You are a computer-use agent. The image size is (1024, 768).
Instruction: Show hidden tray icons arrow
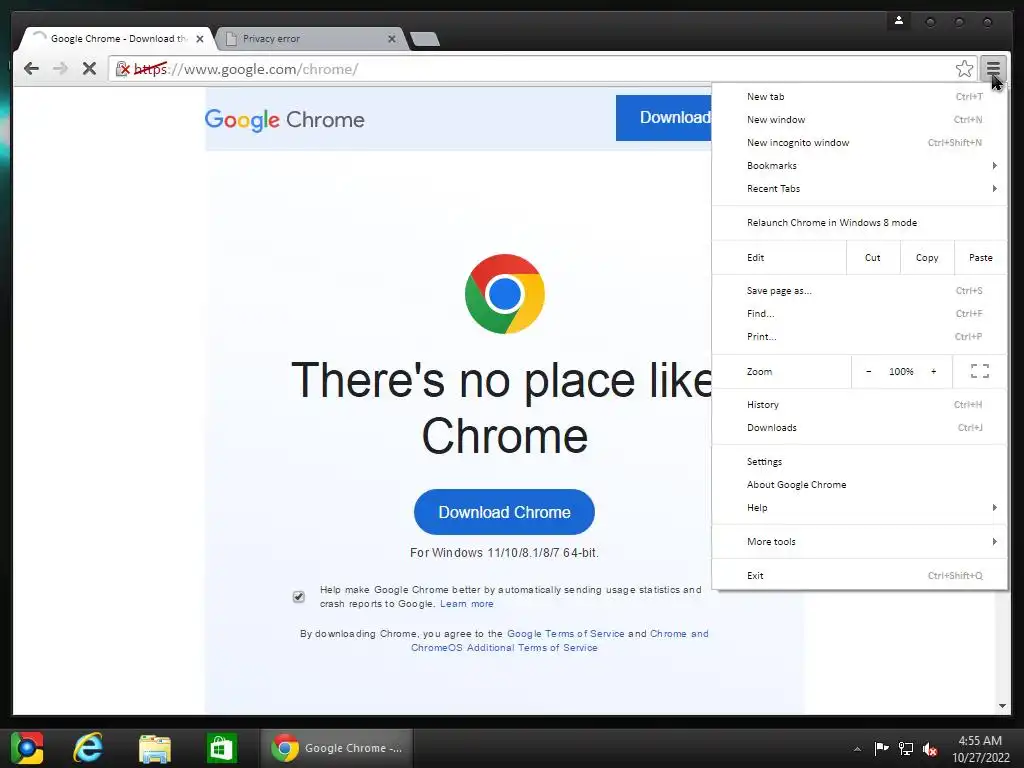click(x=857, y=749)
